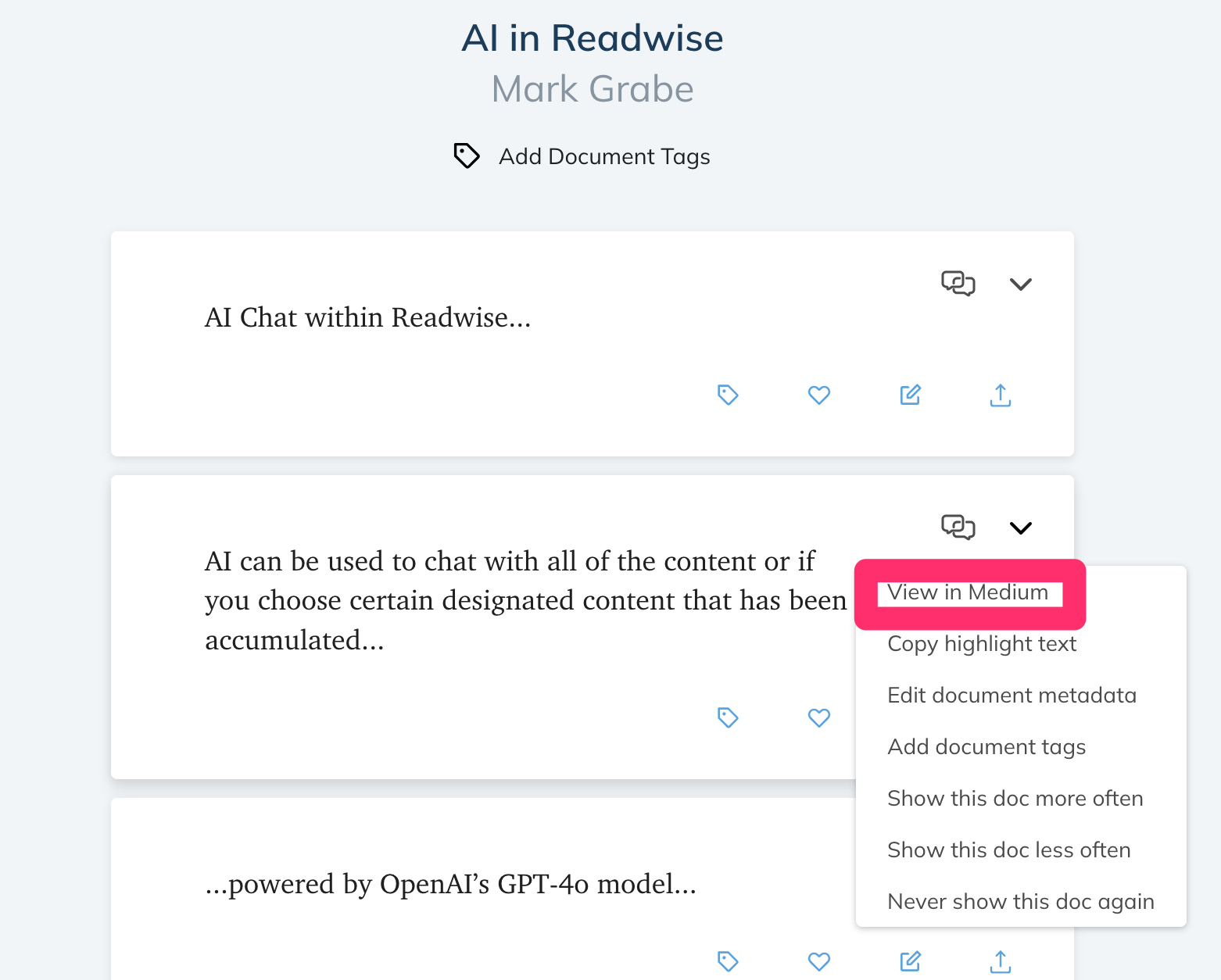The width and height of the screenshot is (1221, 980).
Task: Select 'Show this doc less often'
Action: pyautogui.click(x=1008, y=850)
